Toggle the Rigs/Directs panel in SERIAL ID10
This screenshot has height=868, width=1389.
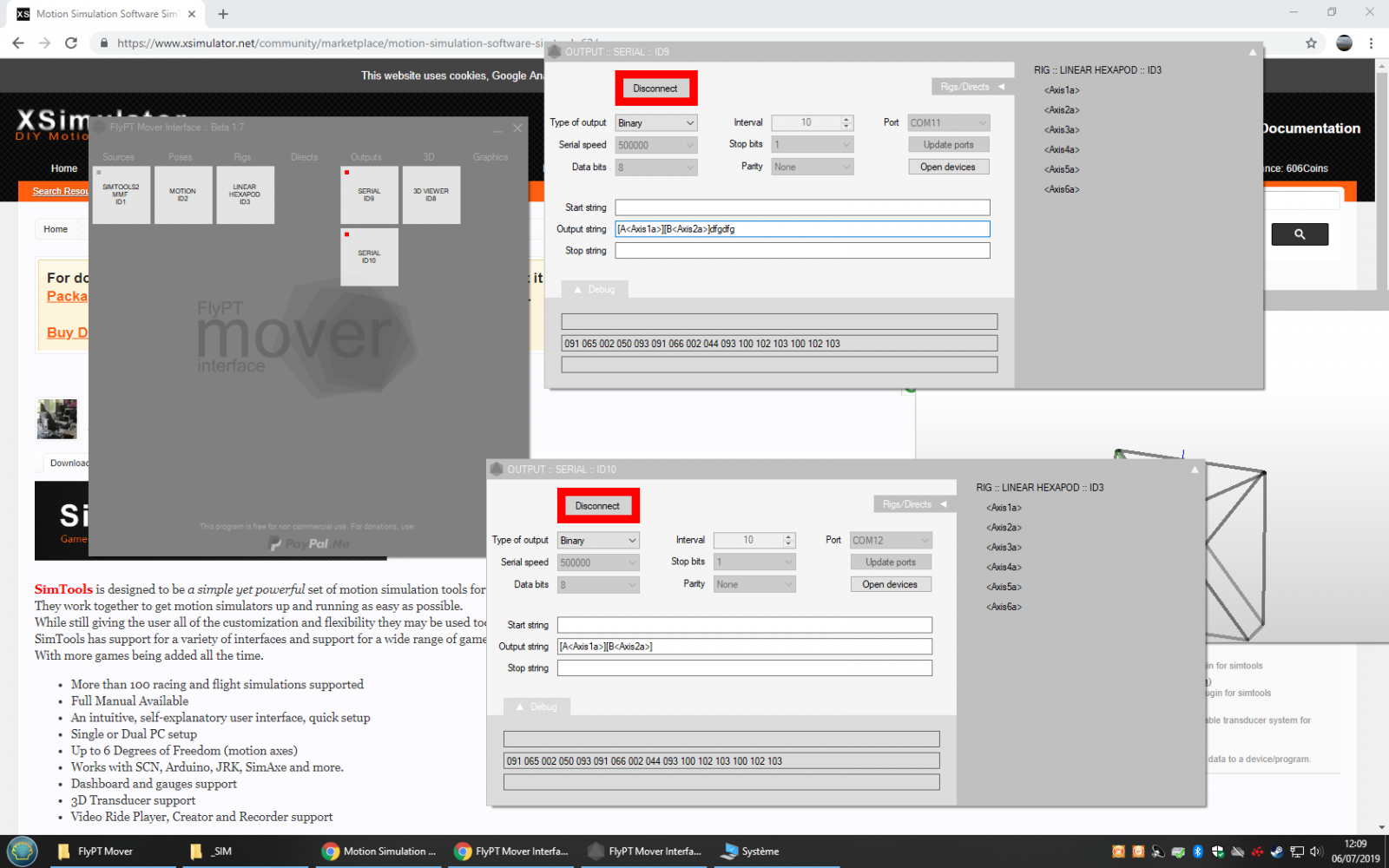click(914, 504)
